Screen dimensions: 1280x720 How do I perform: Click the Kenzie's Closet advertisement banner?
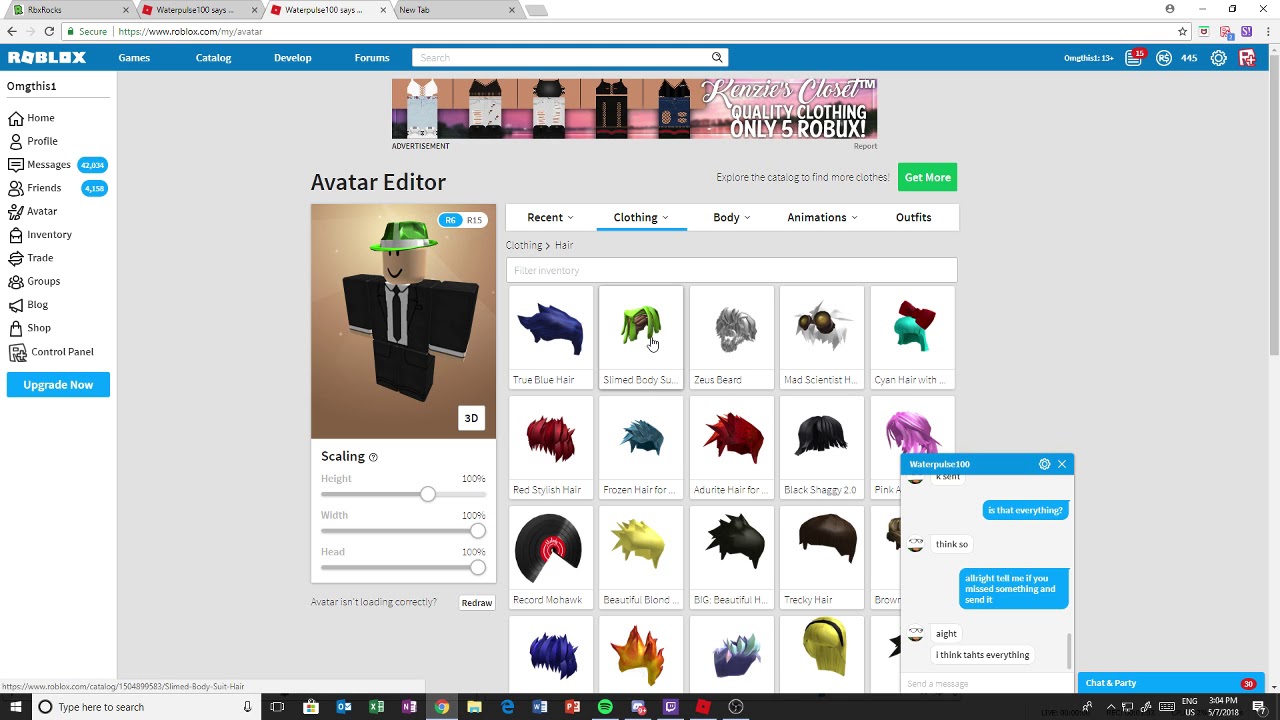[x=634, y=109]
